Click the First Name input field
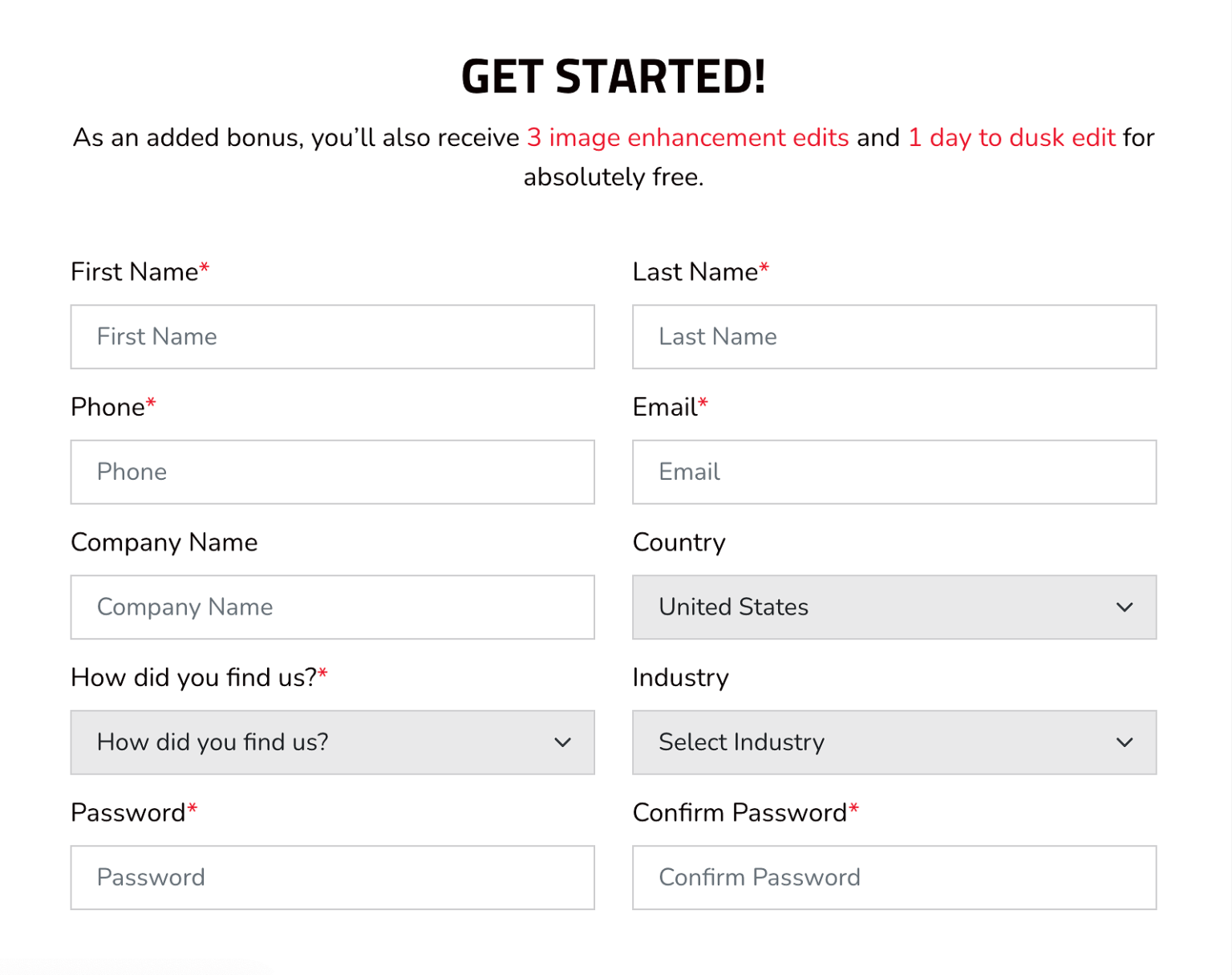Screen dimensions: 1232x975 pos(332,337)
